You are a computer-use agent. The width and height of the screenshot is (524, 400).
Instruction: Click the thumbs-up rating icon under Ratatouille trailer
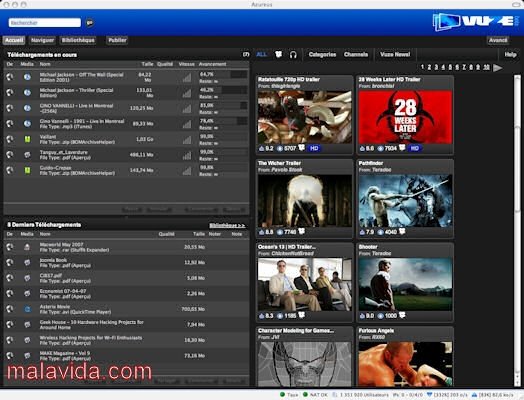[262, 148]
